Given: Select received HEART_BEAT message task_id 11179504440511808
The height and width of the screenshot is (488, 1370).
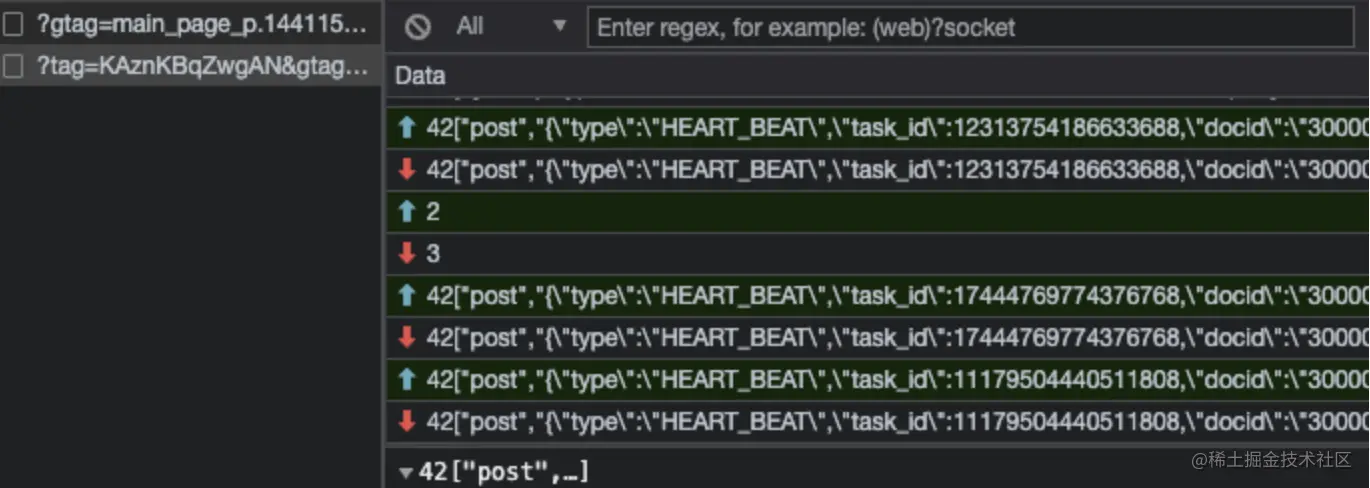Looking at the screenshot, I should [878, 422].
